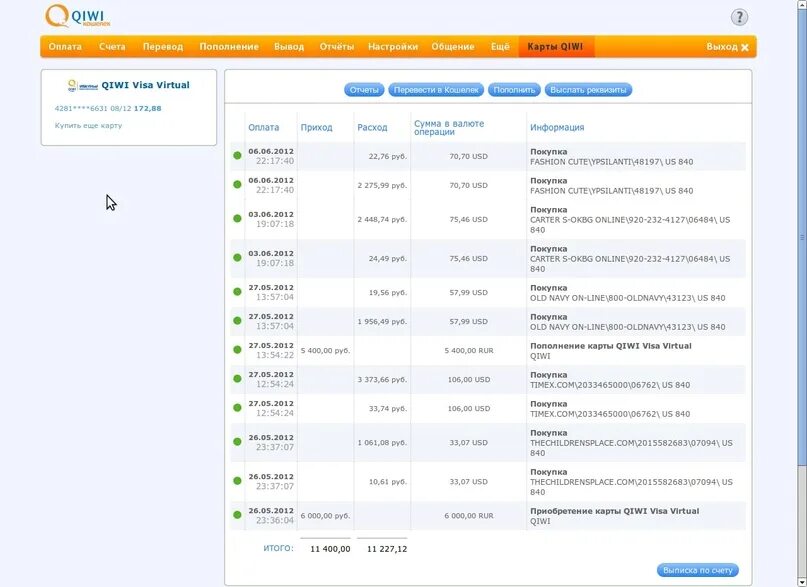Click green status dot for 10,61 руб. row

tap(237, 481)
